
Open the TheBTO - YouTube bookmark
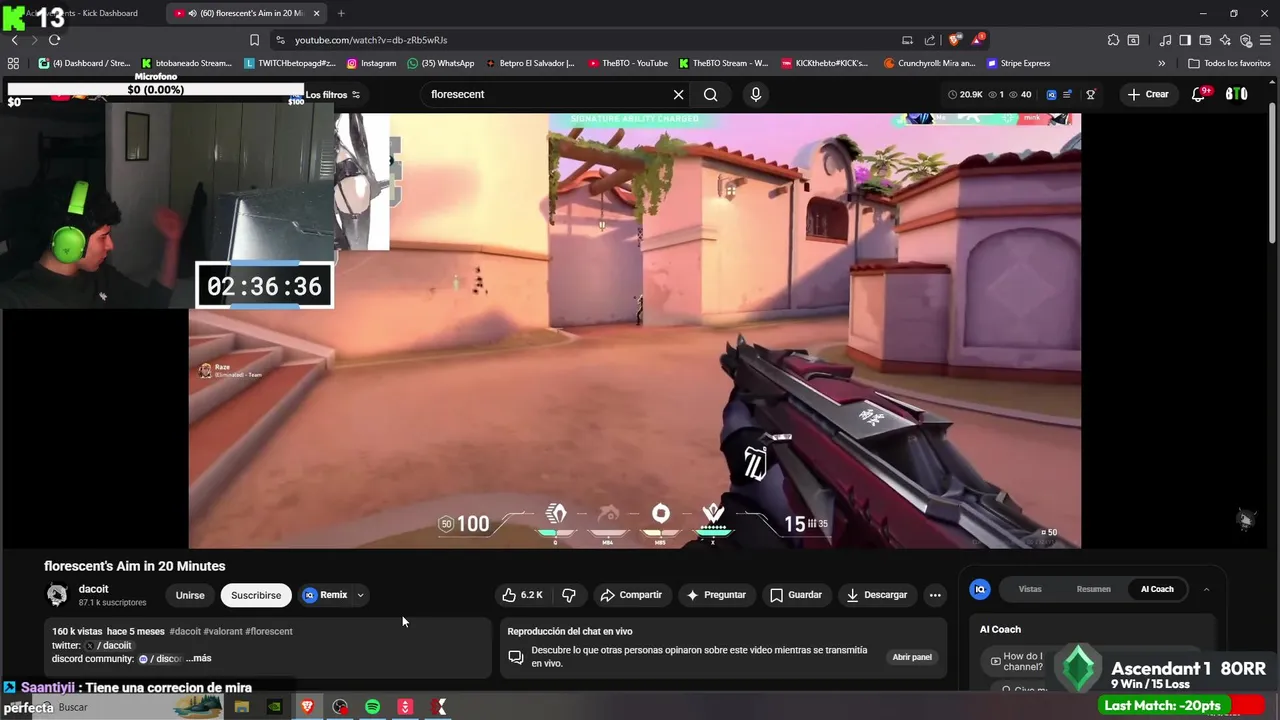[628, 63]
